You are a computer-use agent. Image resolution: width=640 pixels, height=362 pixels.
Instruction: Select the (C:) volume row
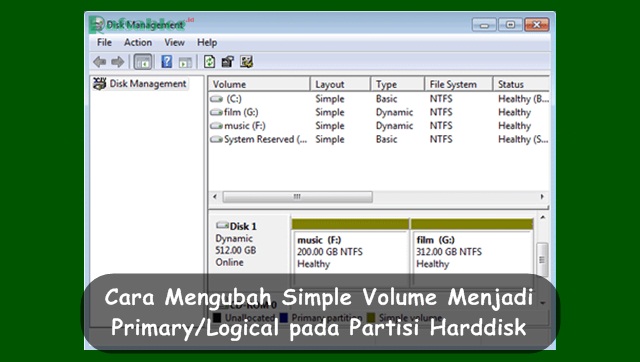click(379, 99)
